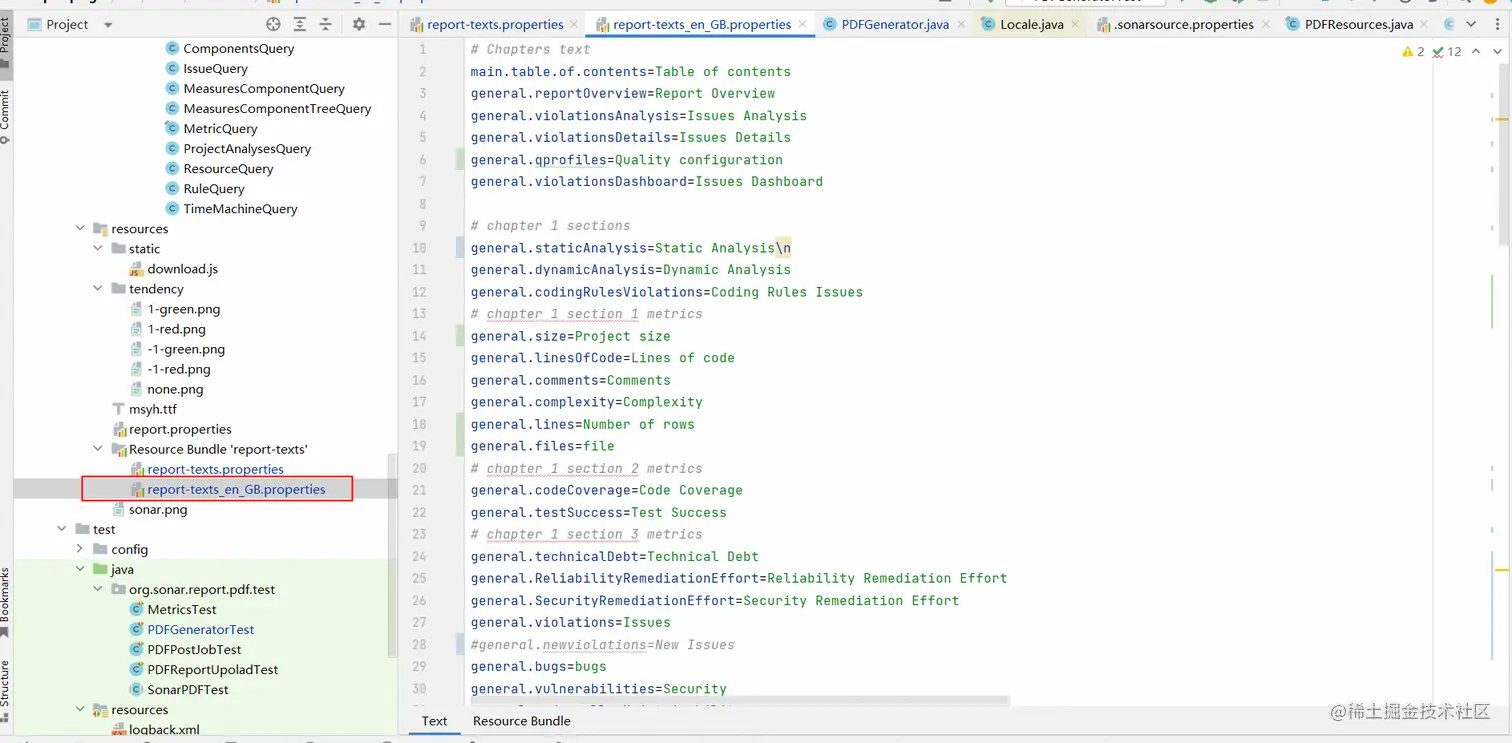Switch to the Resource Bundle editor tab

[x=521, y=721]
